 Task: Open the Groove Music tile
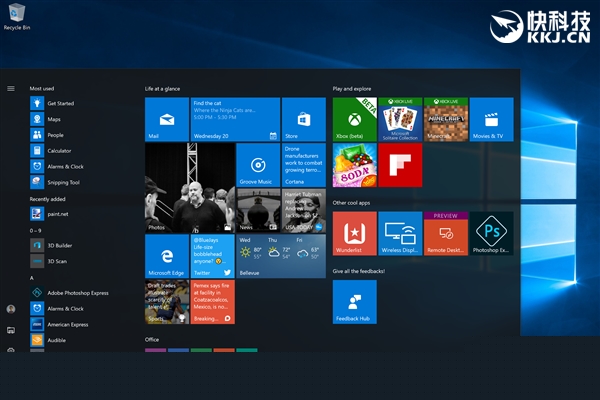[x=258, y=165]
